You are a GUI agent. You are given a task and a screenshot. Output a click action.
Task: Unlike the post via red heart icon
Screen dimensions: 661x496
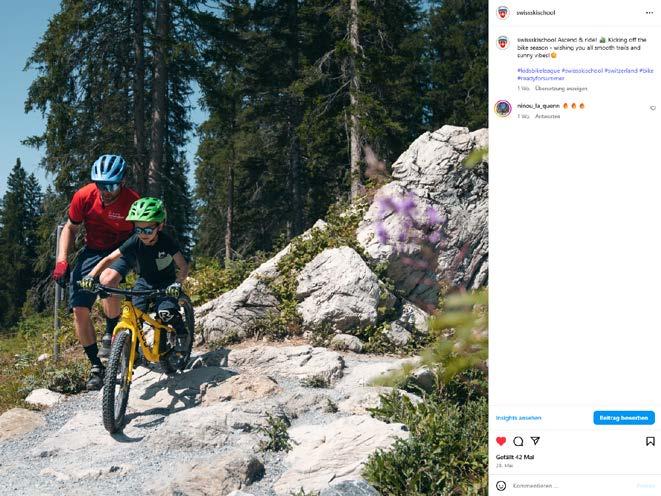coord(501,441)
